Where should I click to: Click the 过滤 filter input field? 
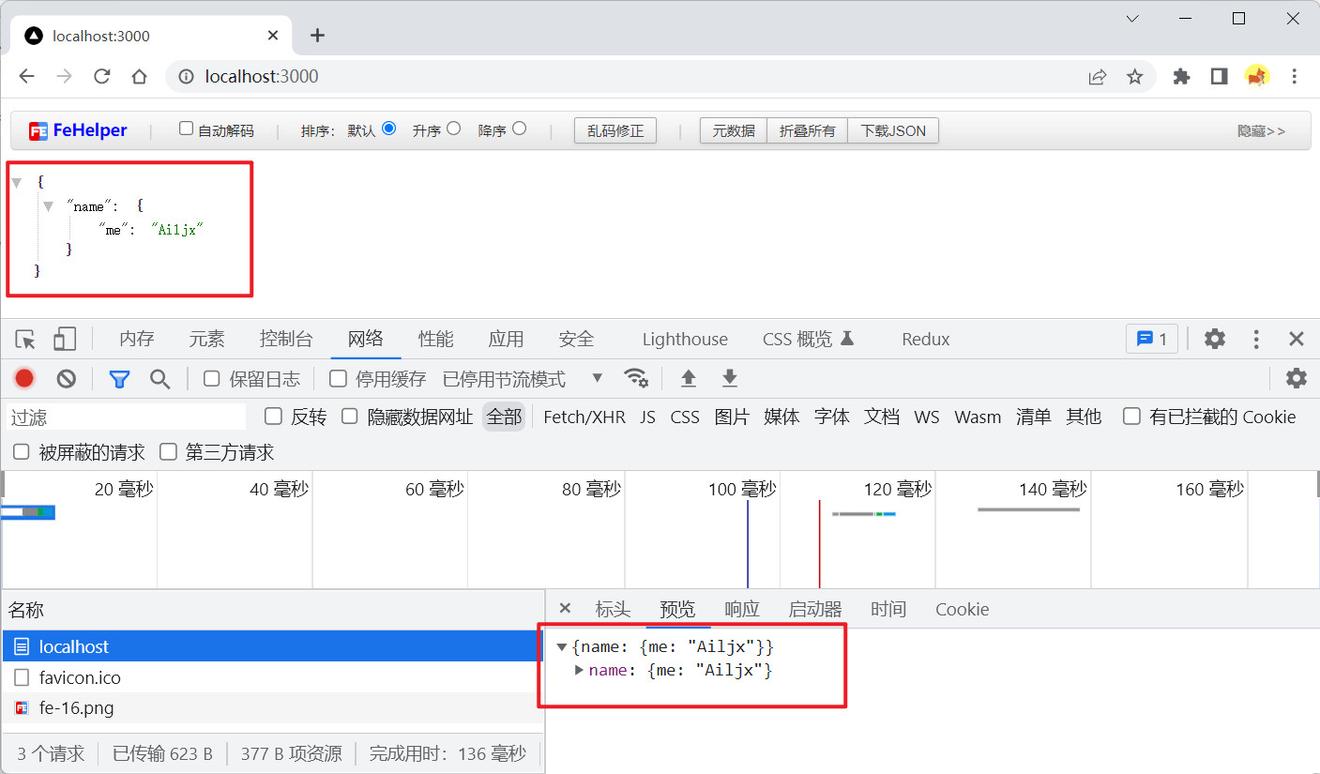coord(125,417)
